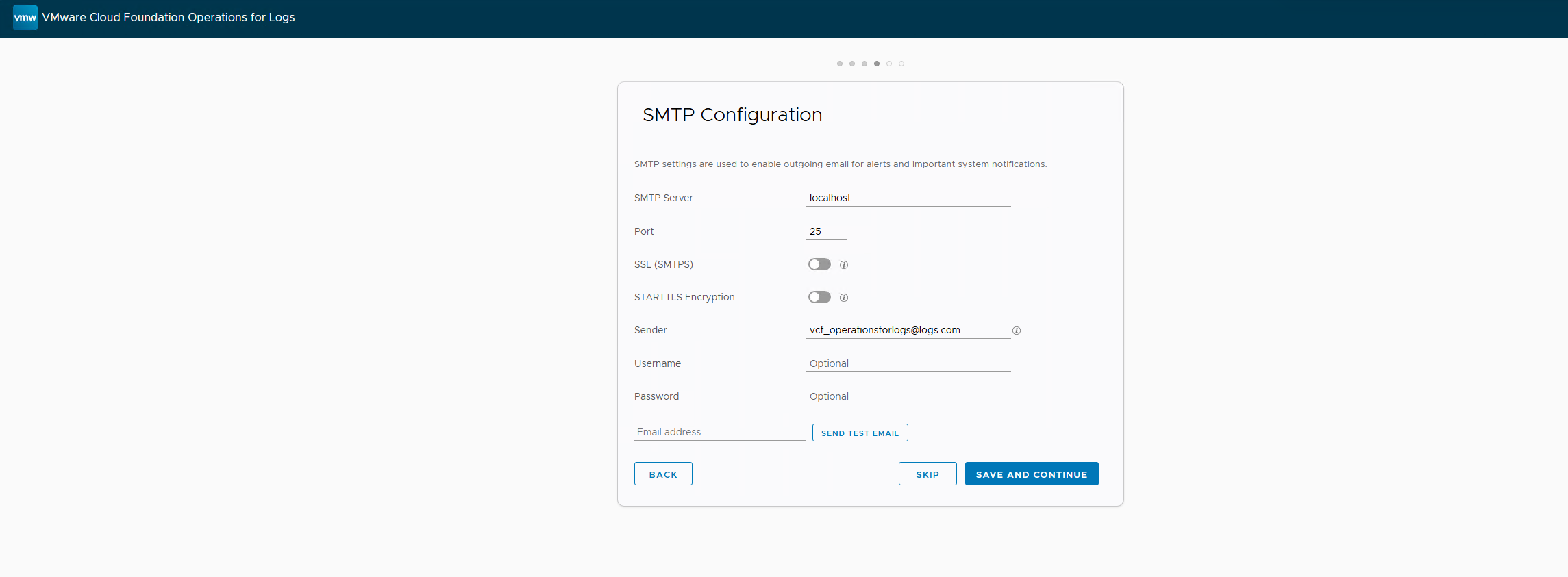Click the Email address test input
Image resolution: width=1568 pixels, height=577 pixels.
(x=719, y=432)
